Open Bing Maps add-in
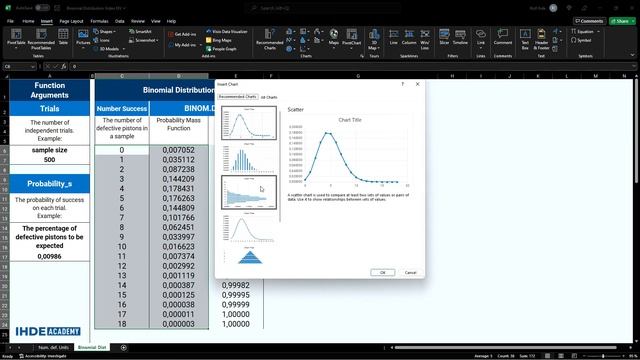Image resolution: width=640 pixels, height=360 pixels. click(218, 40)
